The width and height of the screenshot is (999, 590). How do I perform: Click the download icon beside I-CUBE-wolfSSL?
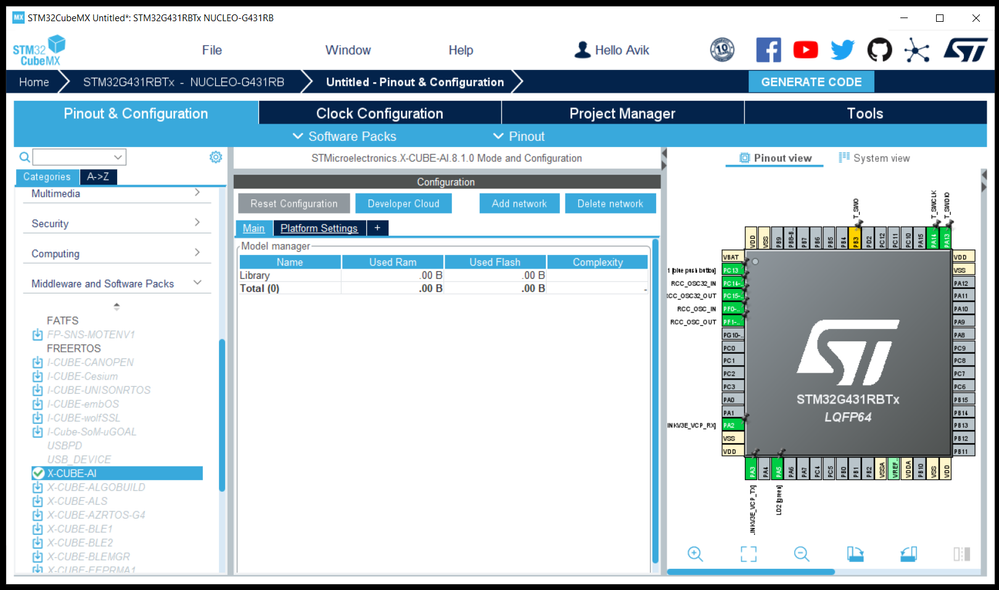point(38,418)
